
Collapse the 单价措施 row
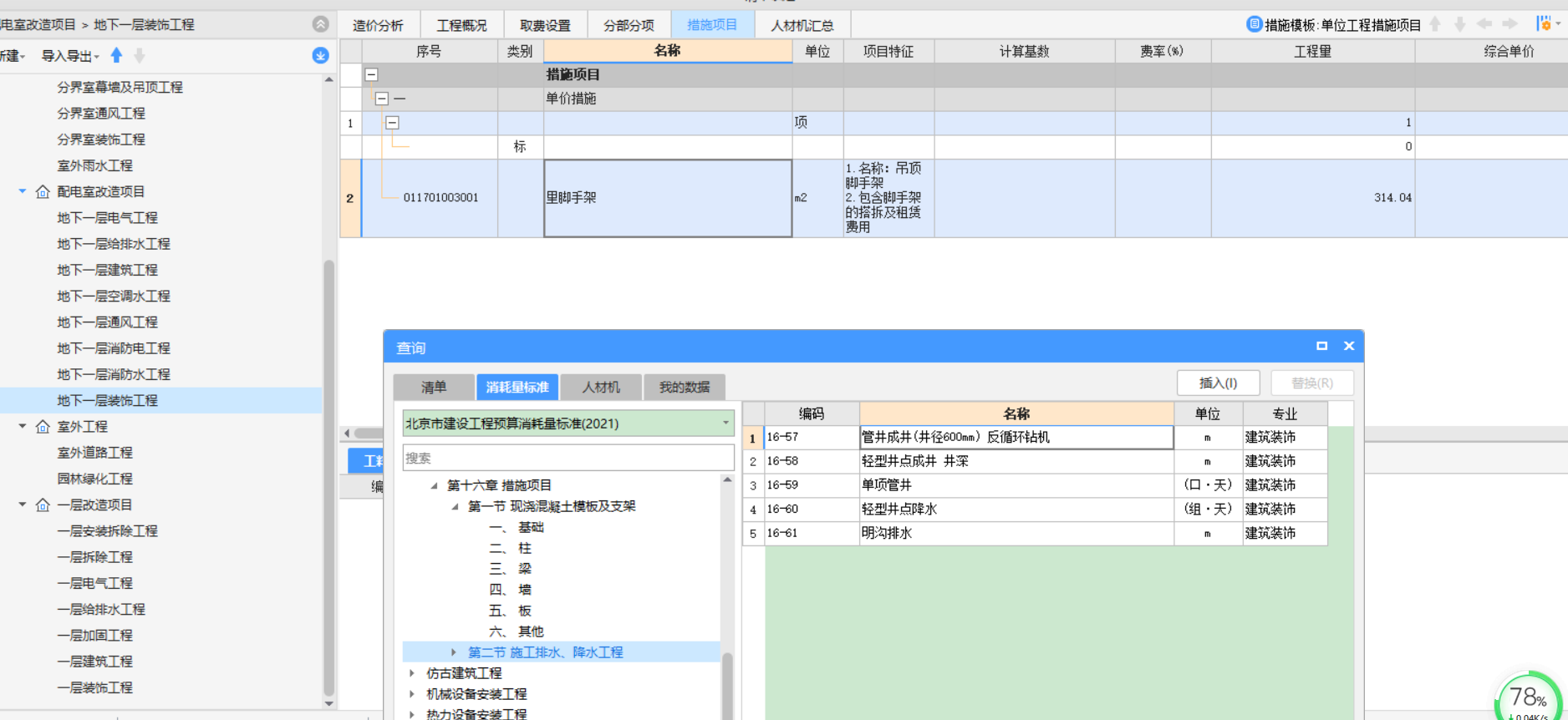[382, 99]
